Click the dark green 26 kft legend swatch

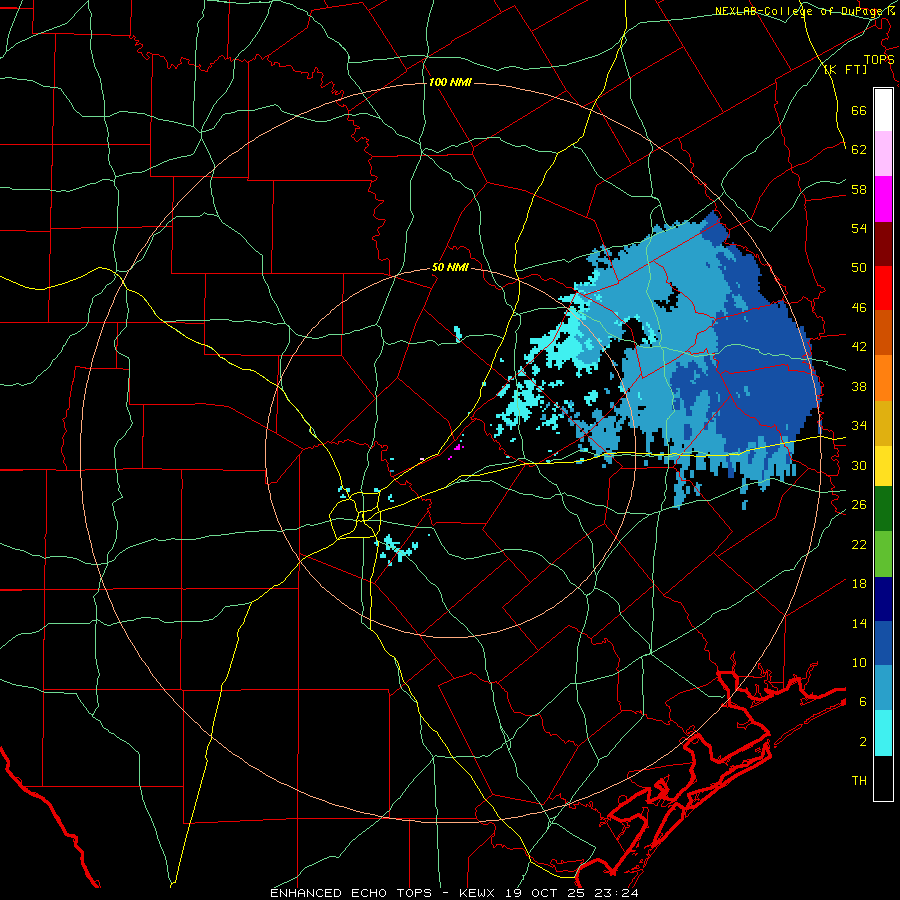pyautogui.click(x=883, y=509)
